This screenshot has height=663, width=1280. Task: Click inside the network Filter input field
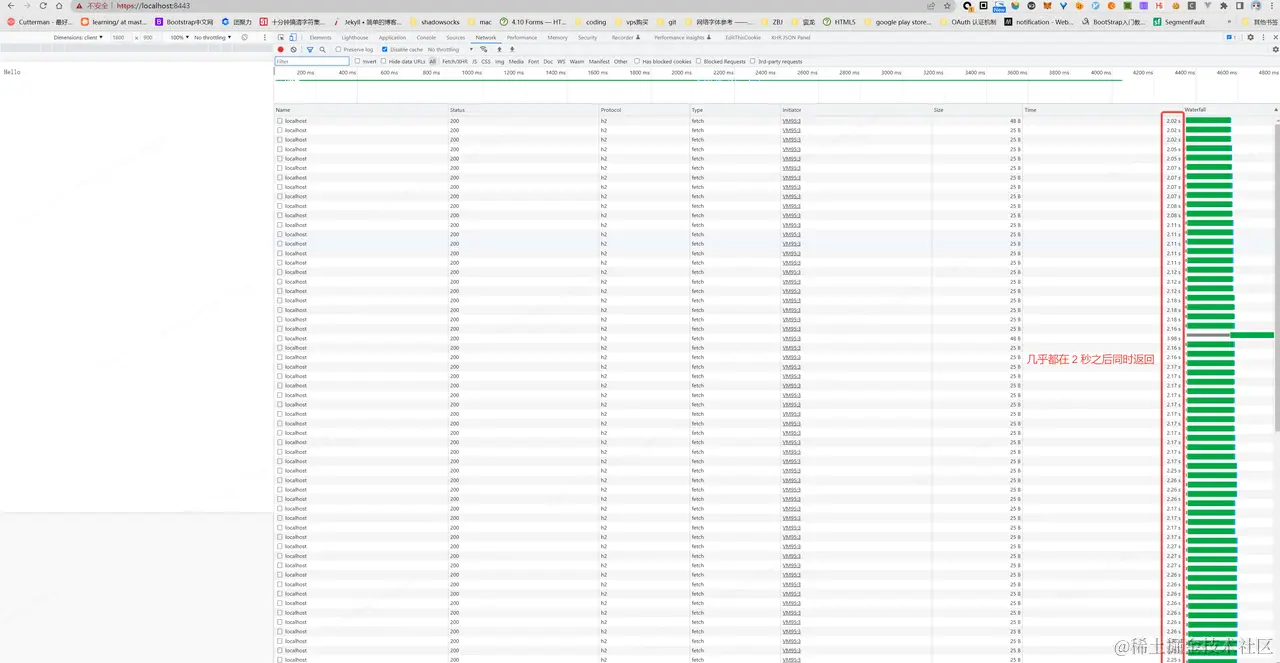[310, 61]
